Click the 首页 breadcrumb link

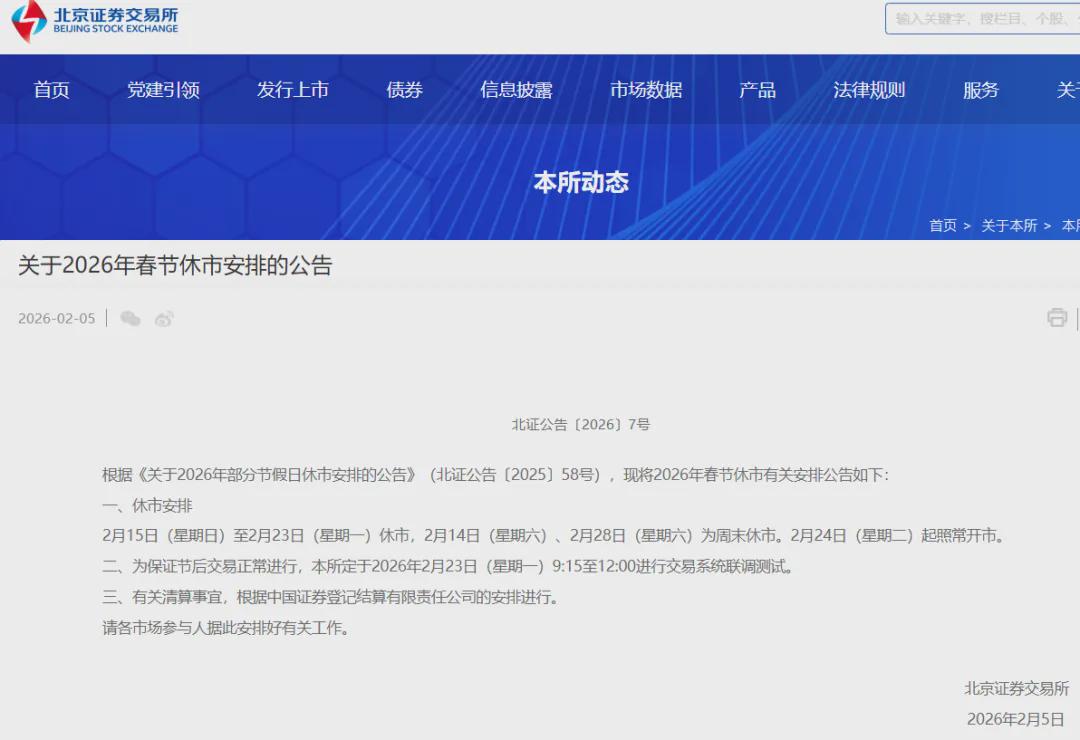pyautogui.click(x=942, y=226)
